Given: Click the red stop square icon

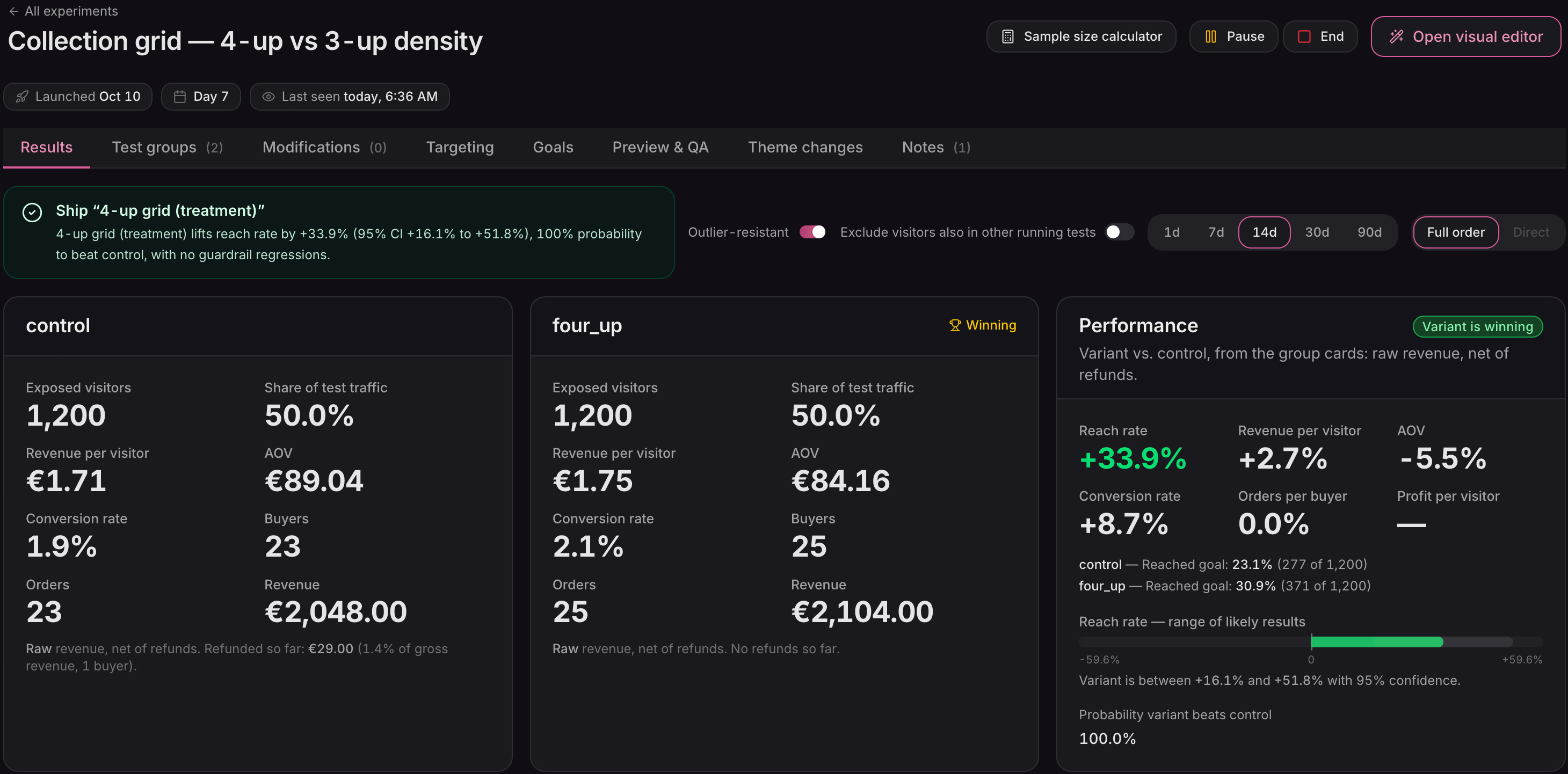Looking at the screenshot, I should point(1304,36).
